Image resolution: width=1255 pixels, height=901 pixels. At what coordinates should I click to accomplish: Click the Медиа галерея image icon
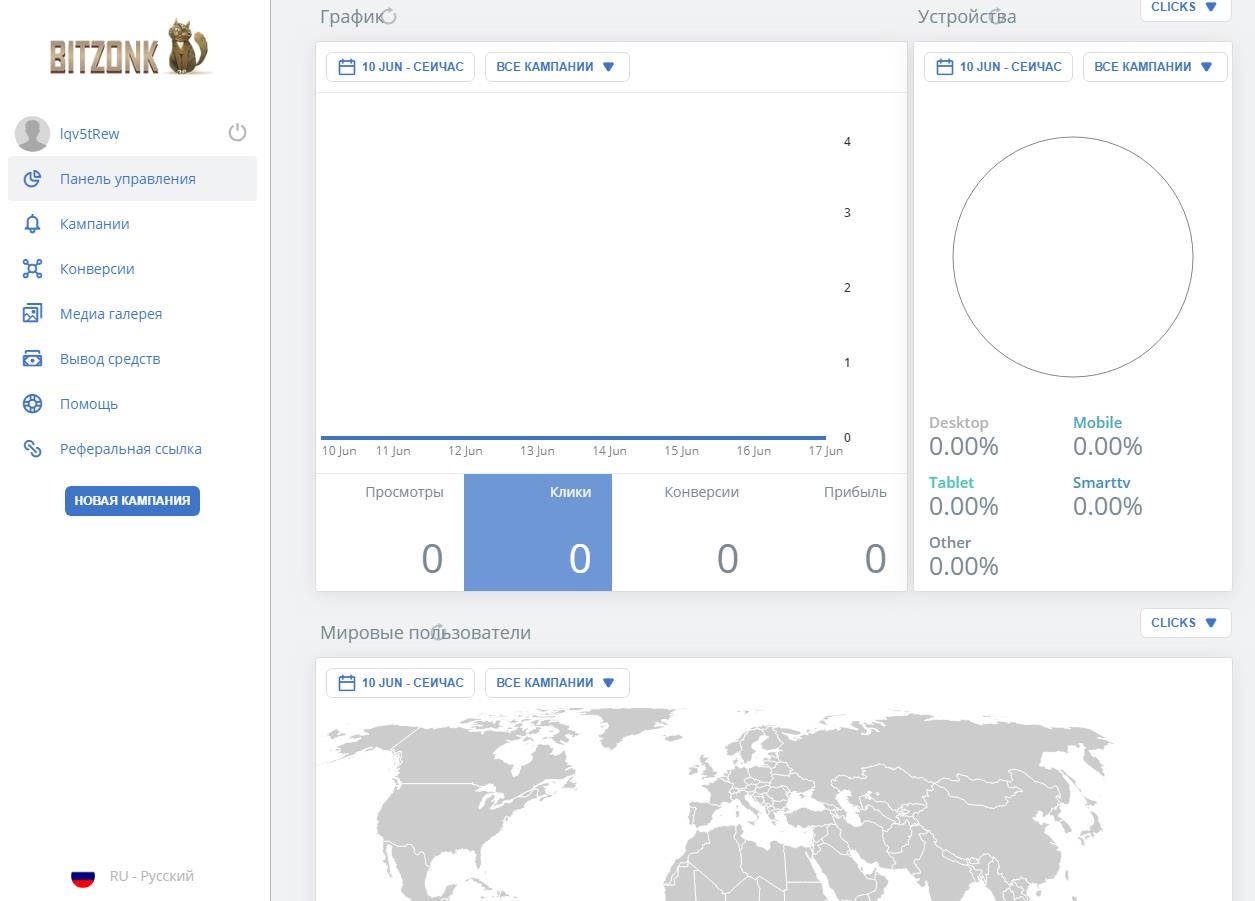click(x=32, y=314)
